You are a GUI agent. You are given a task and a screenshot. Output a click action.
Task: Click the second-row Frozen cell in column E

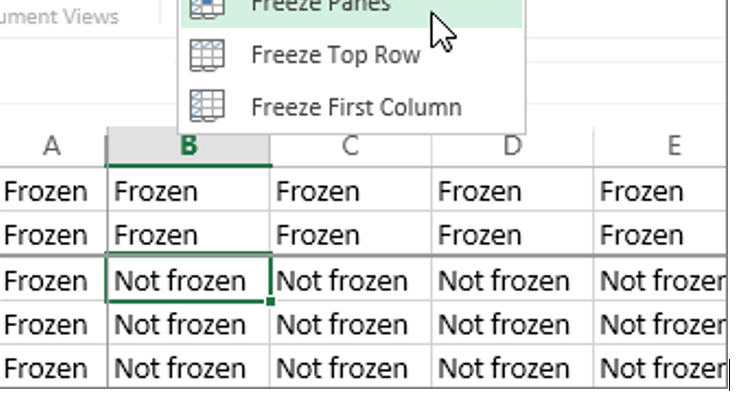tap(660, 234)
